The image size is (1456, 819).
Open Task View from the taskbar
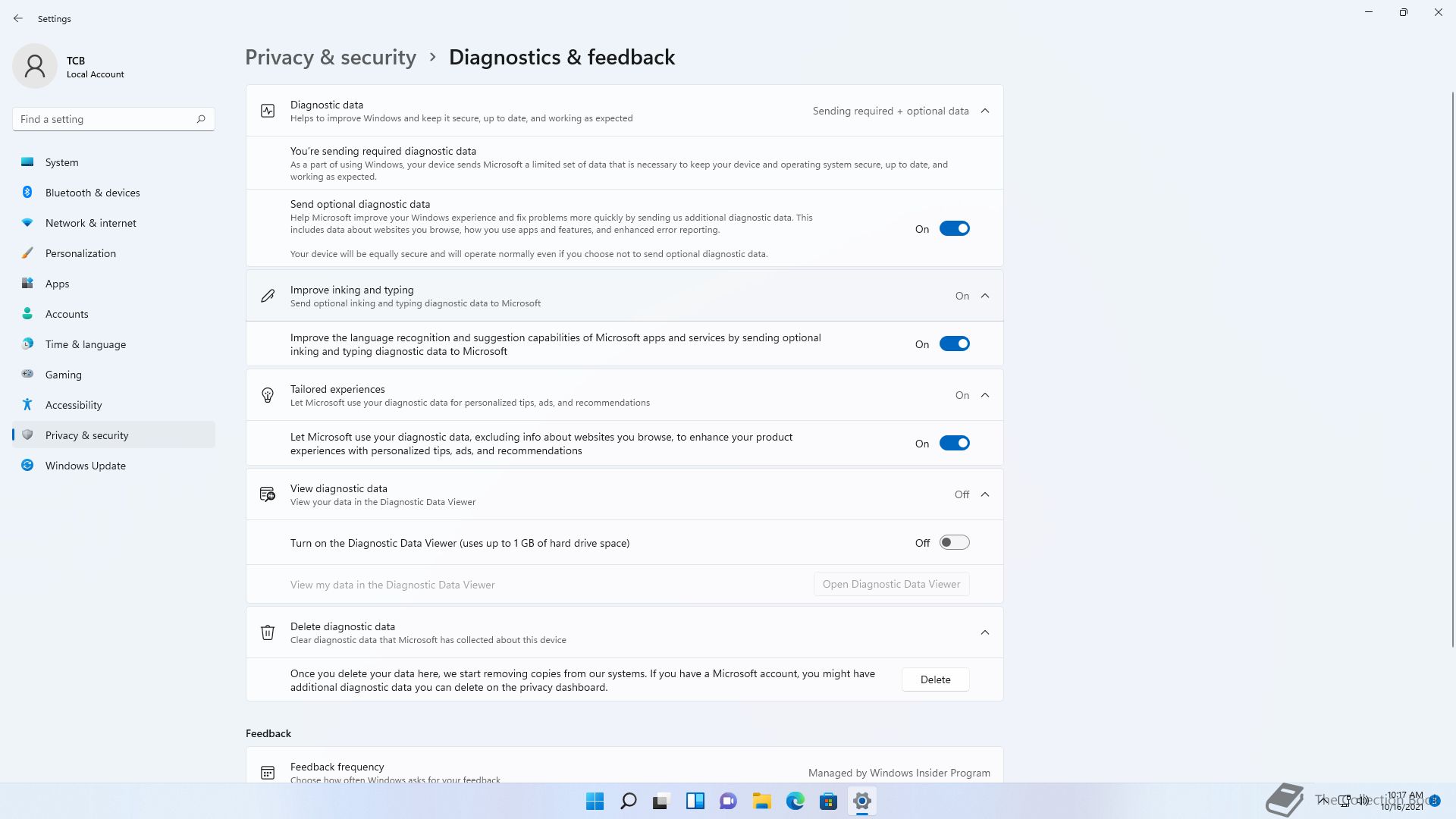tap(662, 801)
